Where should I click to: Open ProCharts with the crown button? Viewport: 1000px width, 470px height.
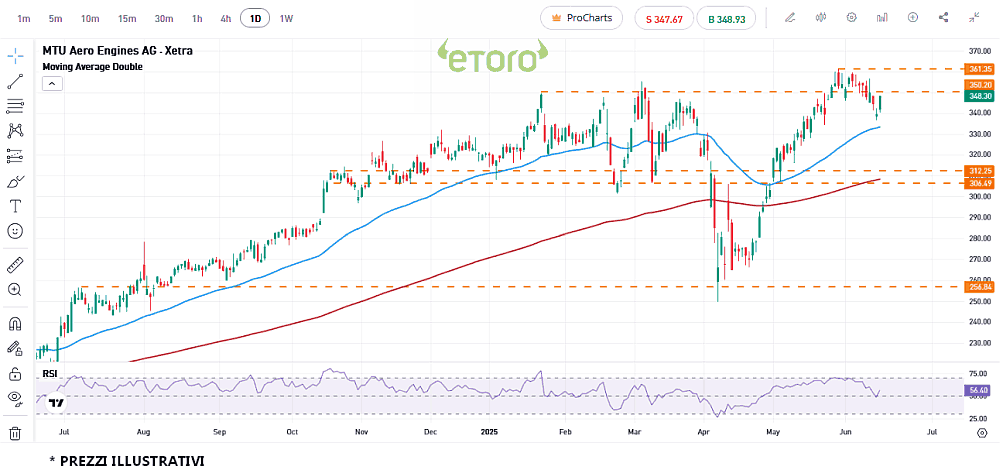(582, 18)
